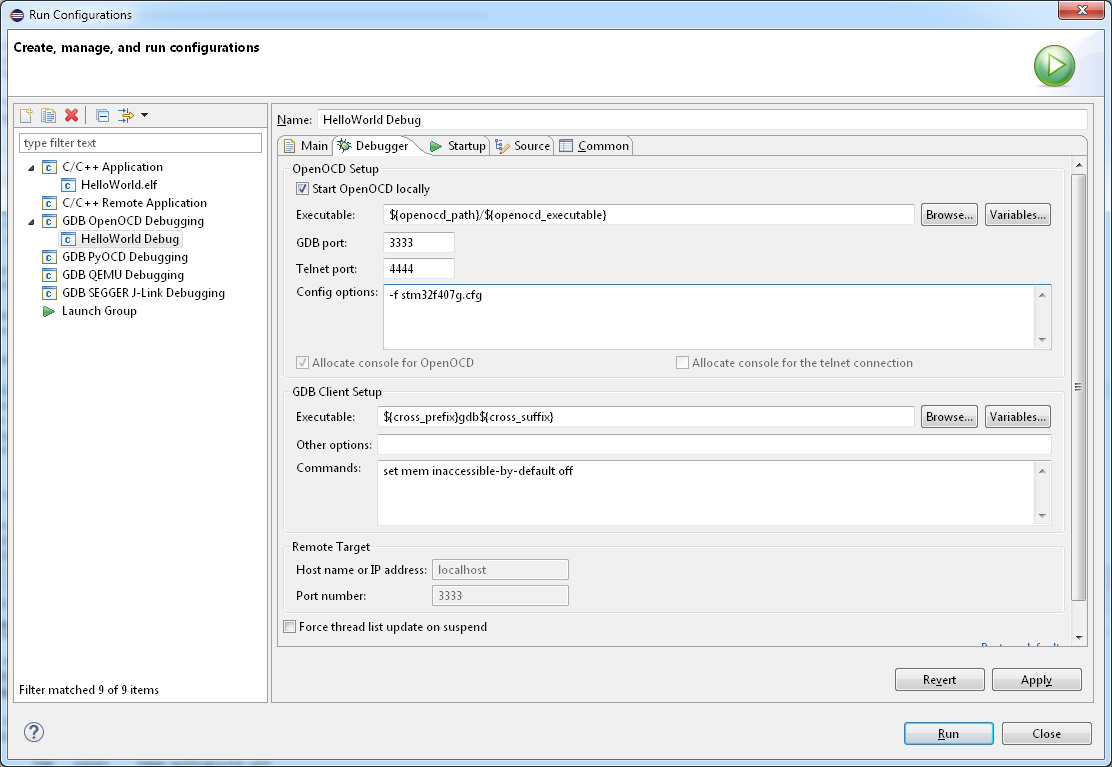The image size is (1112, 767).
Task: Click the Debugger panel vertical scrollbar
Action: [x=1078, y=385]
